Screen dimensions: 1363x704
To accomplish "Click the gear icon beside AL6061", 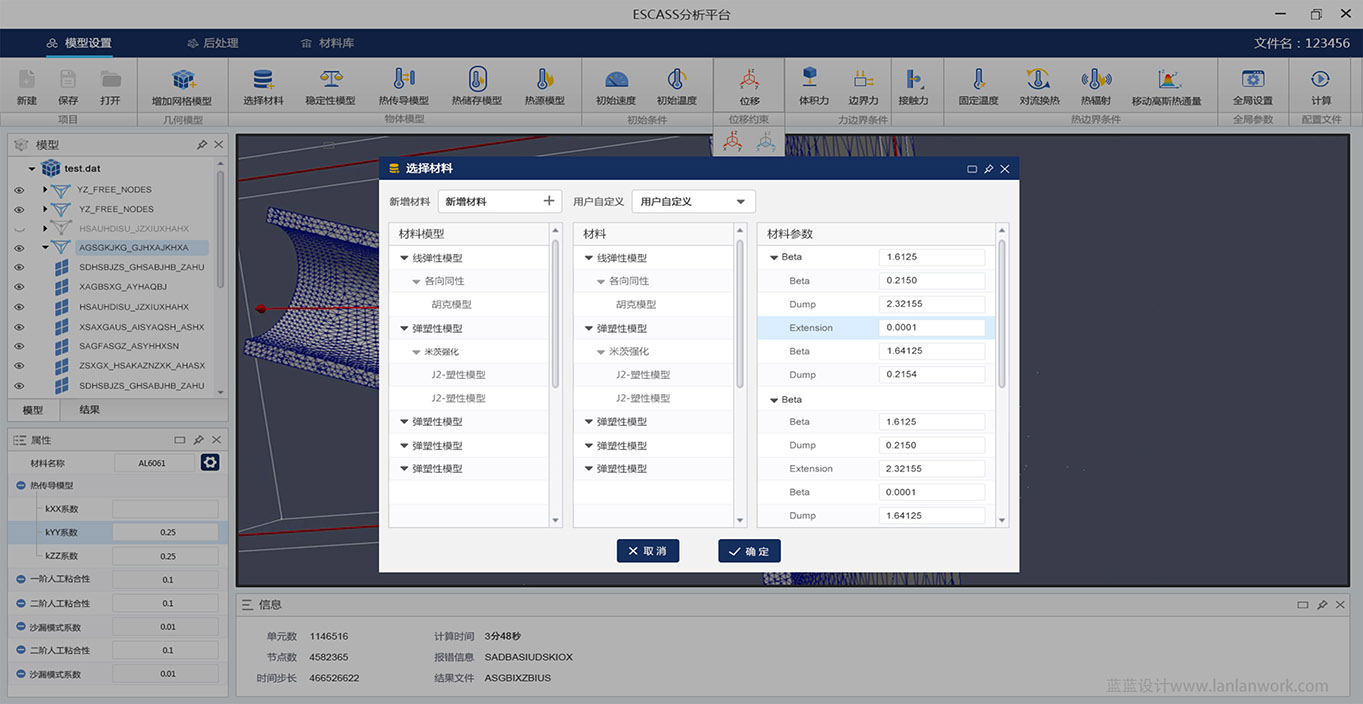I will tap(210, 462).
